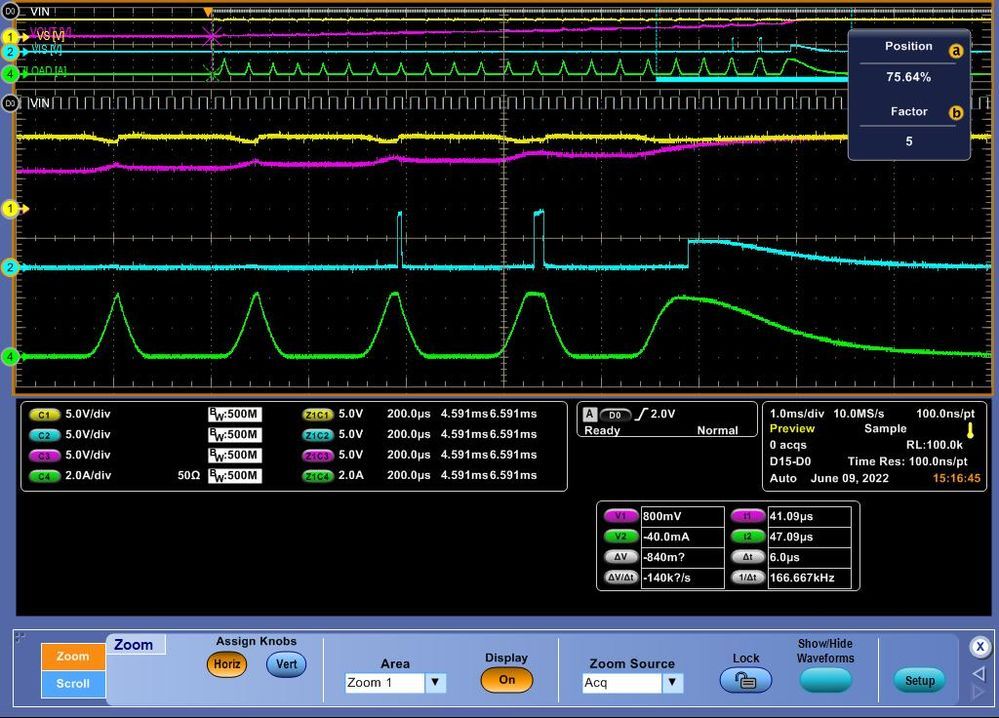Click the ΔV/Δt measurement badge
Screen dimensions: 999x718
coord(622,576)
